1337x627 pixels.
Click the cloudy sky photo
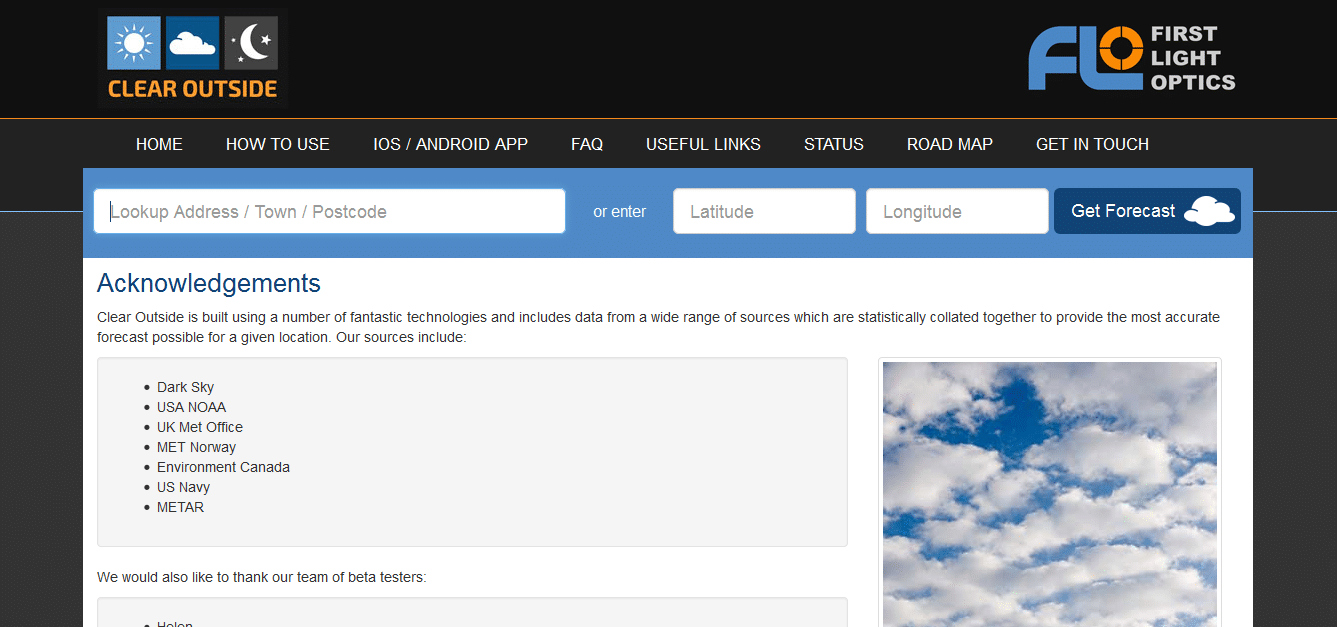click(x=1050, y=494)
